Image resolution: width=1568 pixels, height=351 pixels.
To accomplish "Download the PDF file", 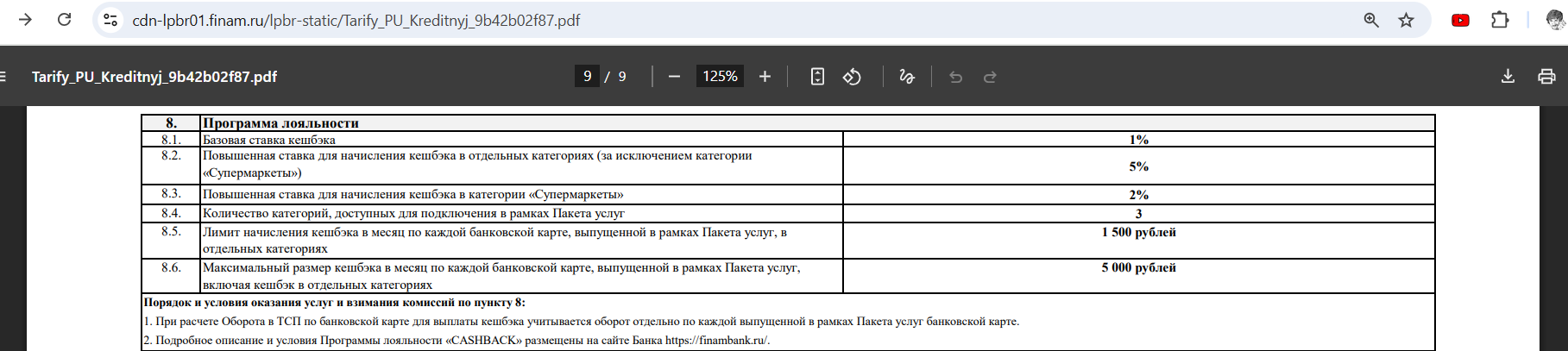I will 1508,77.
